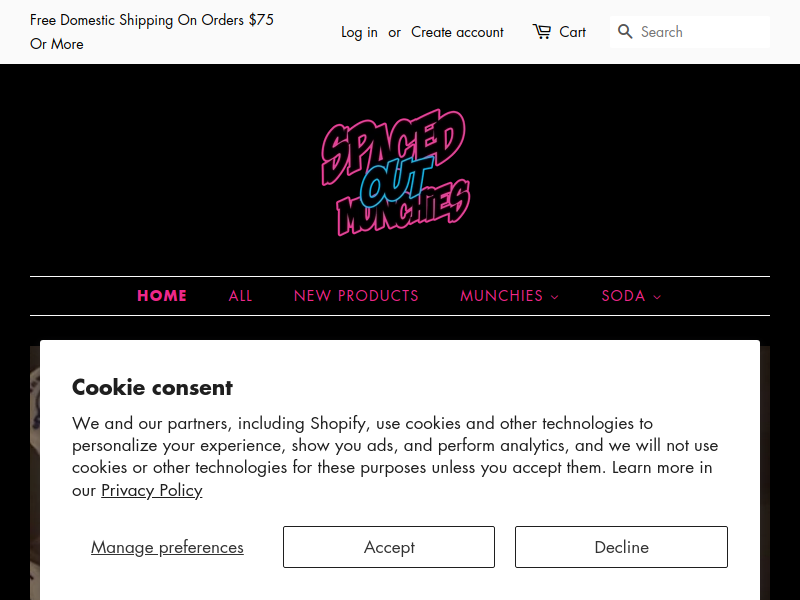
Task: Open the Munchies menu item
Action: [x=501, y=296]
